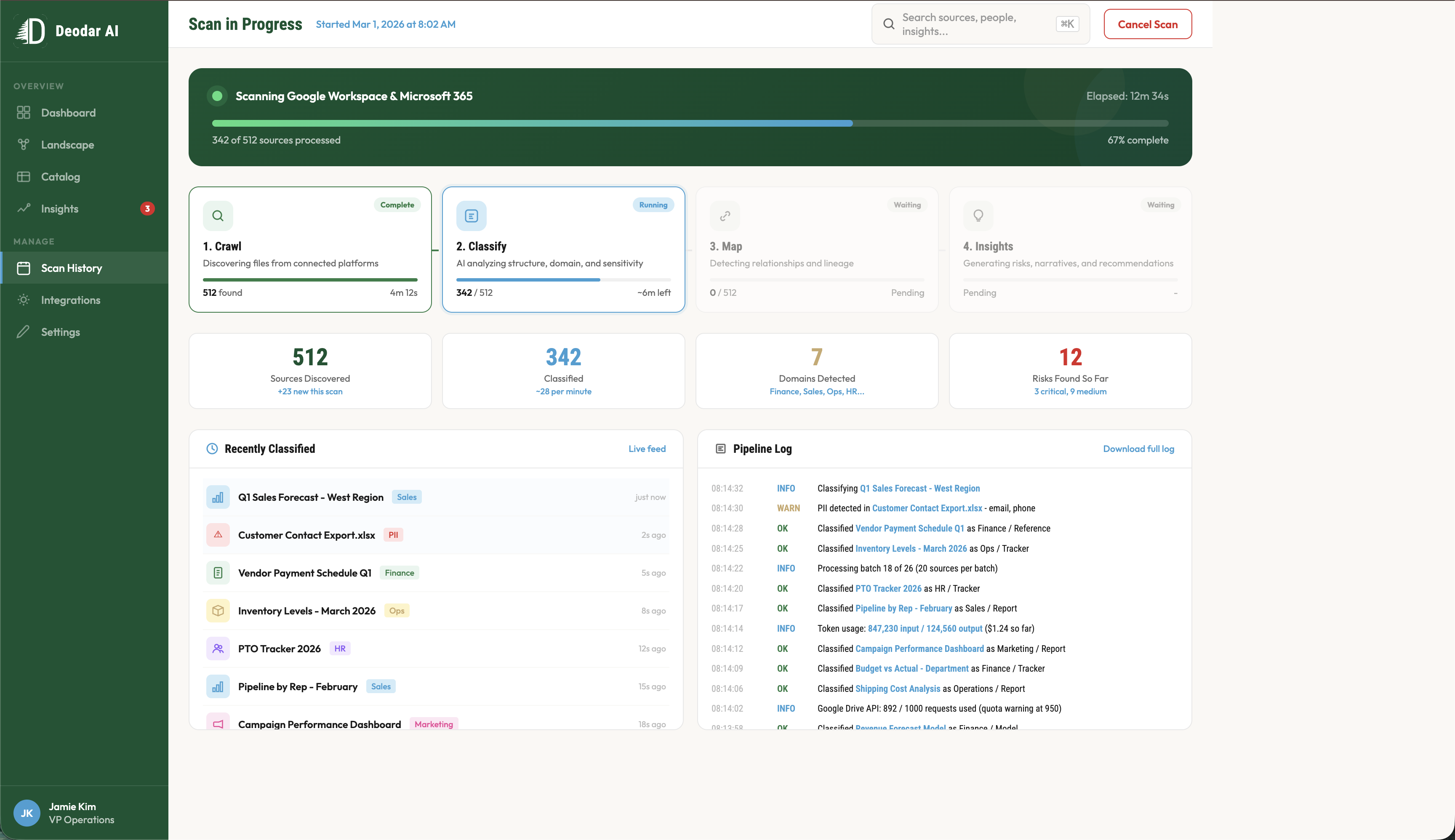Viewport: 1455px width, 840px height.
Task: Open the Dashboard page from sidebar
Action: point(68,112)
